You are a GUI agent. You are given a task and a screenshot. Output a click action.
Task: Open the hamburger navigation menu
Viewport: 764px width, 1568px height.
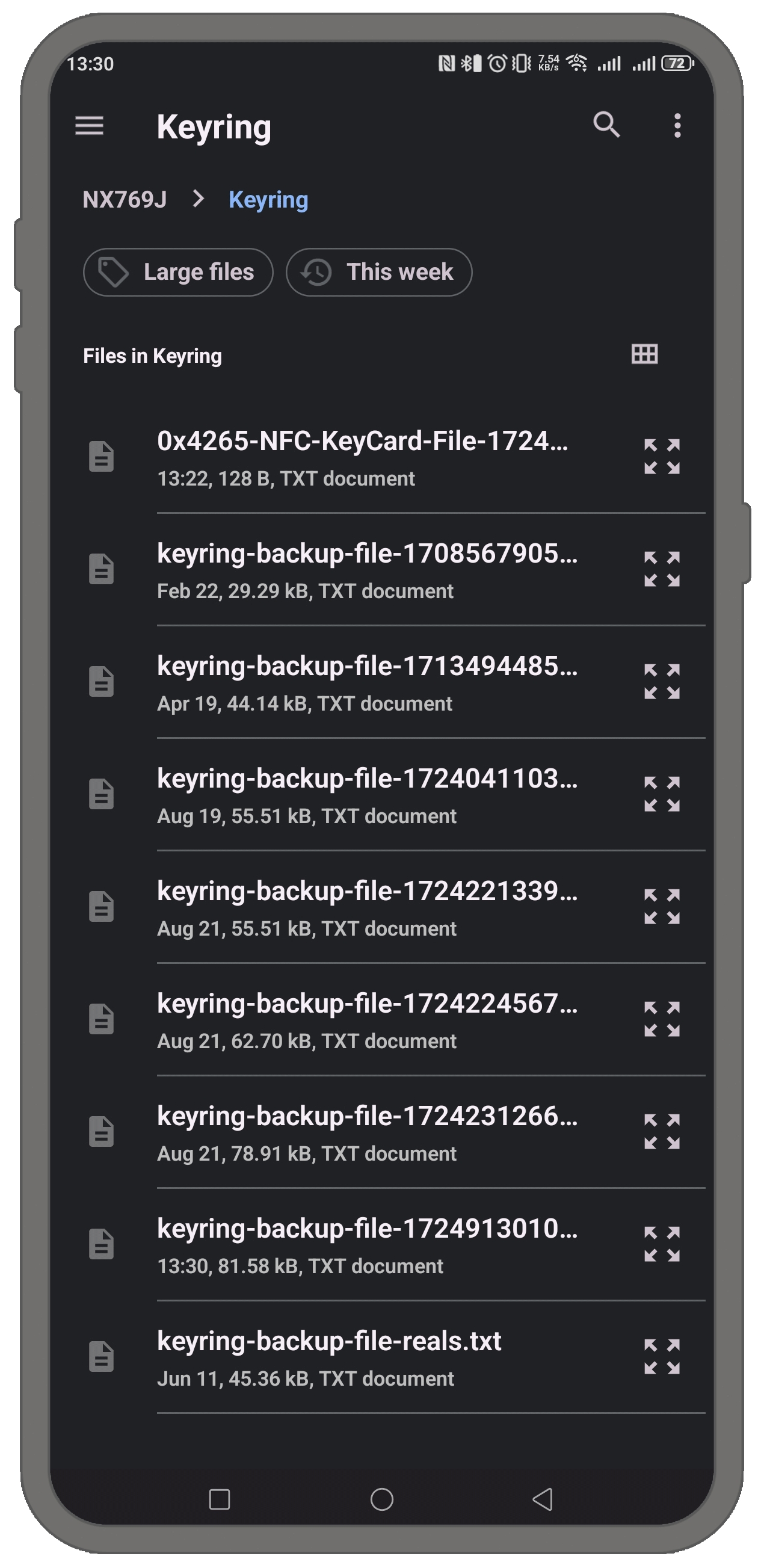[90, 126]
